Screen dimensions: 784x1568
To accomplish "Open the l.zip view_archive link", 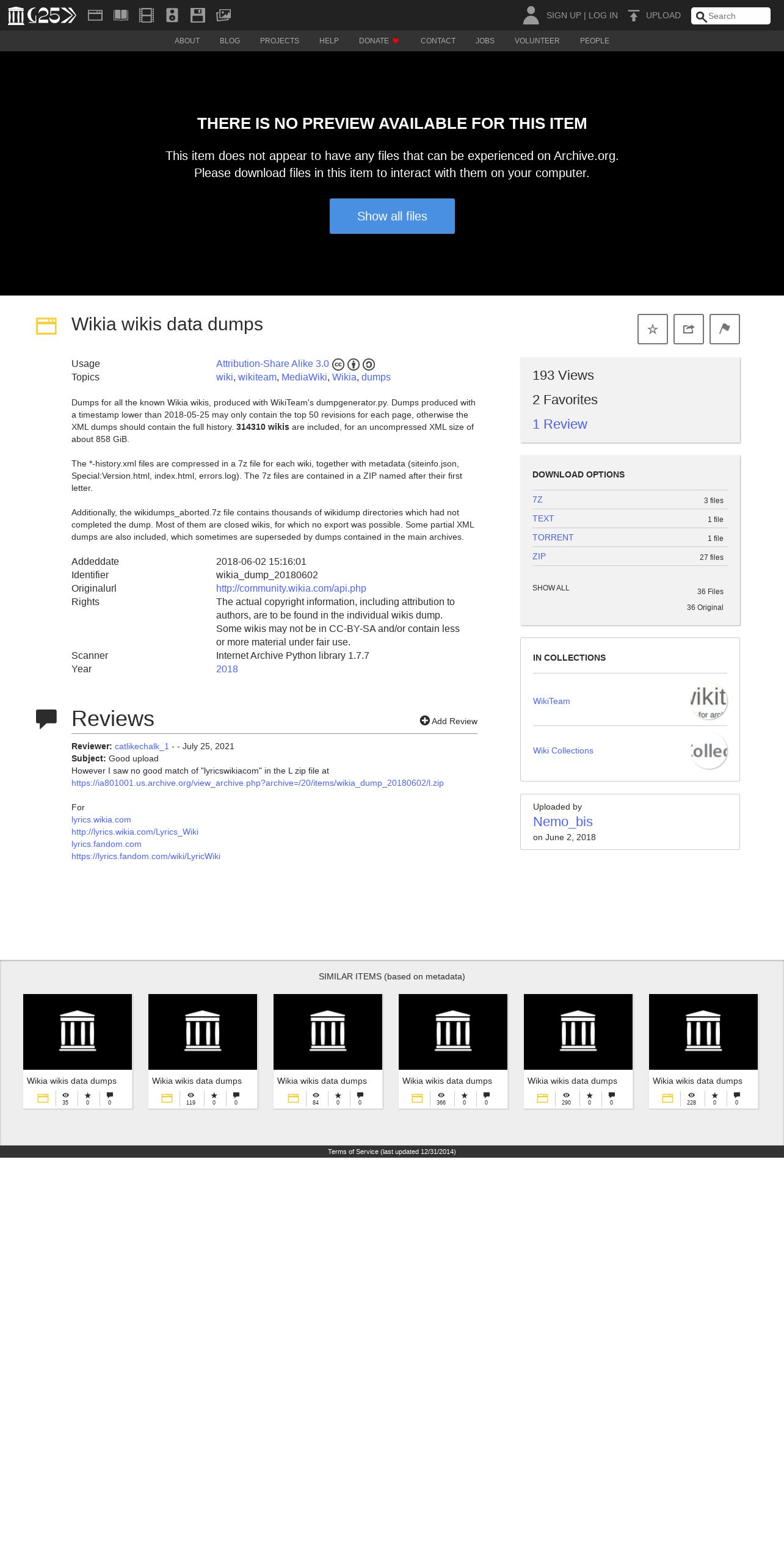I will pos(258,783).
